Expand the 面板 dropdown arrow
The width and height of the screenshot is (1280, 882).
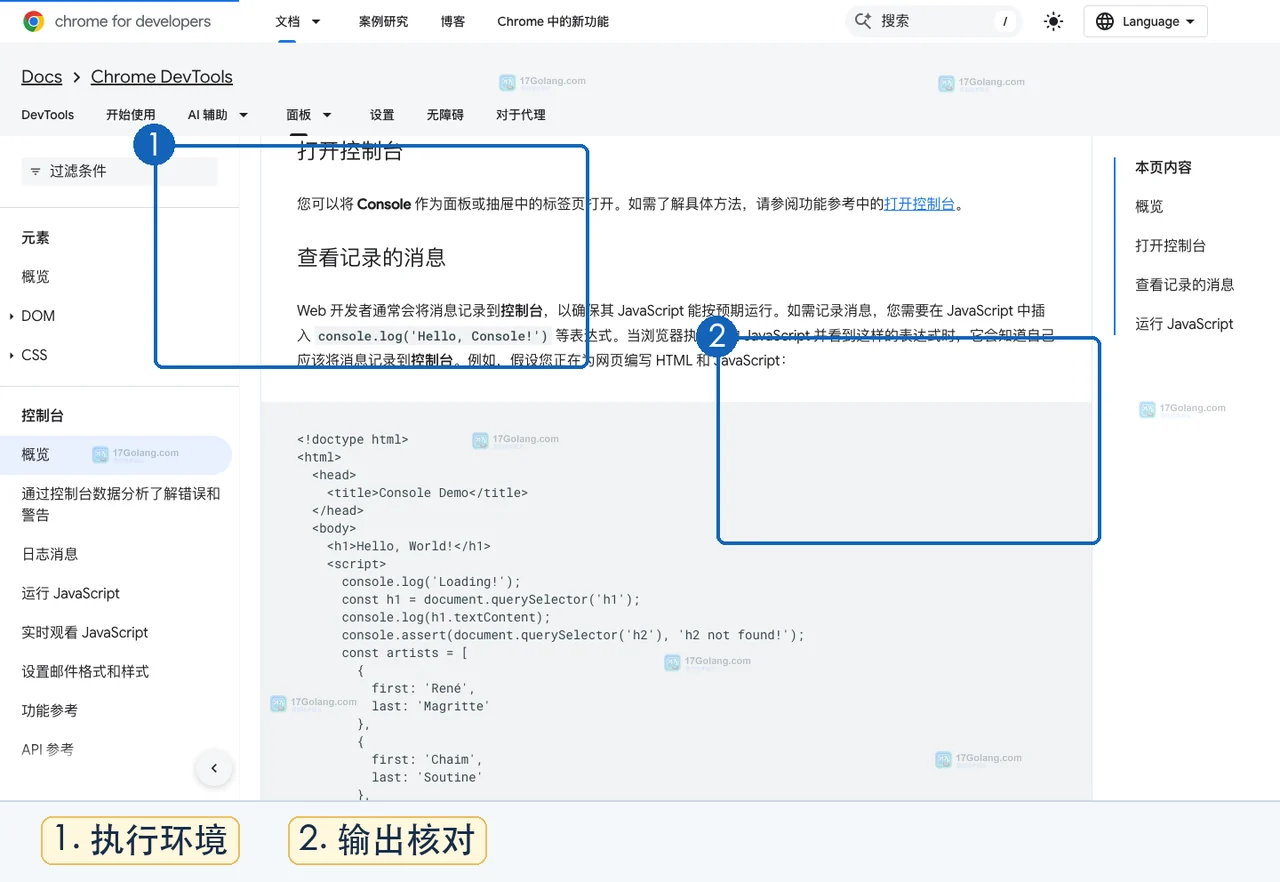(x=326, y=115)
